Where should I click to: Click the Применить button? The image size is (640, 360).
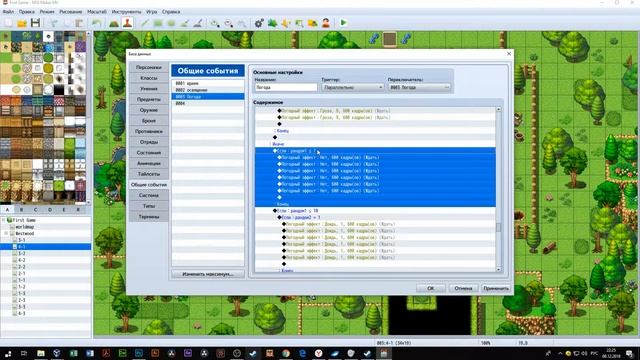[496, 288]
